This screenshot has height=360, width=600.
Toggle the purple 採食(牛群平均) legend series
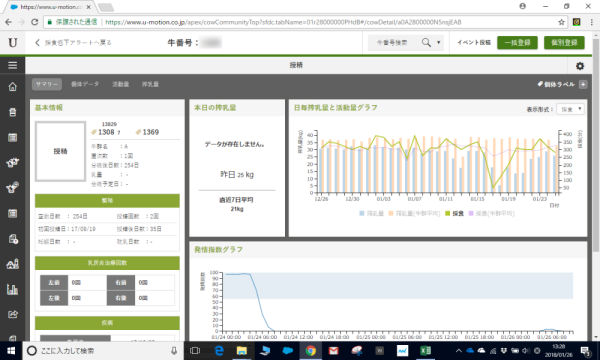[x=492, y=213]
